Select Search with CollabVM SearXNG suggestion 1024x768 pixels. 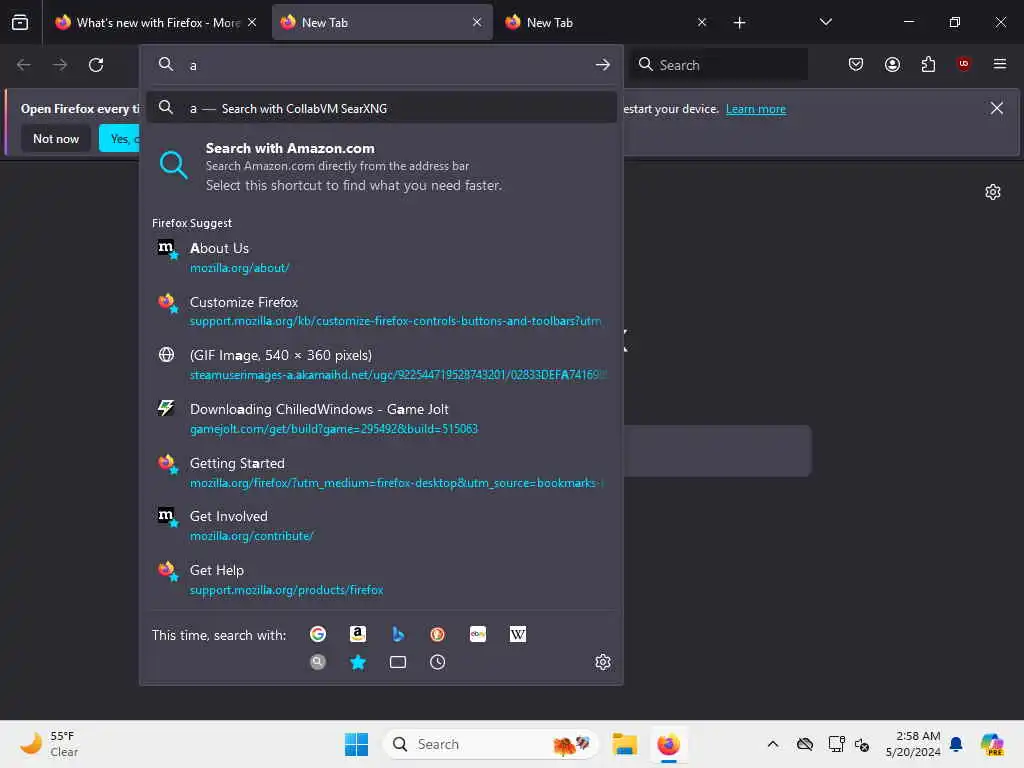381,108
